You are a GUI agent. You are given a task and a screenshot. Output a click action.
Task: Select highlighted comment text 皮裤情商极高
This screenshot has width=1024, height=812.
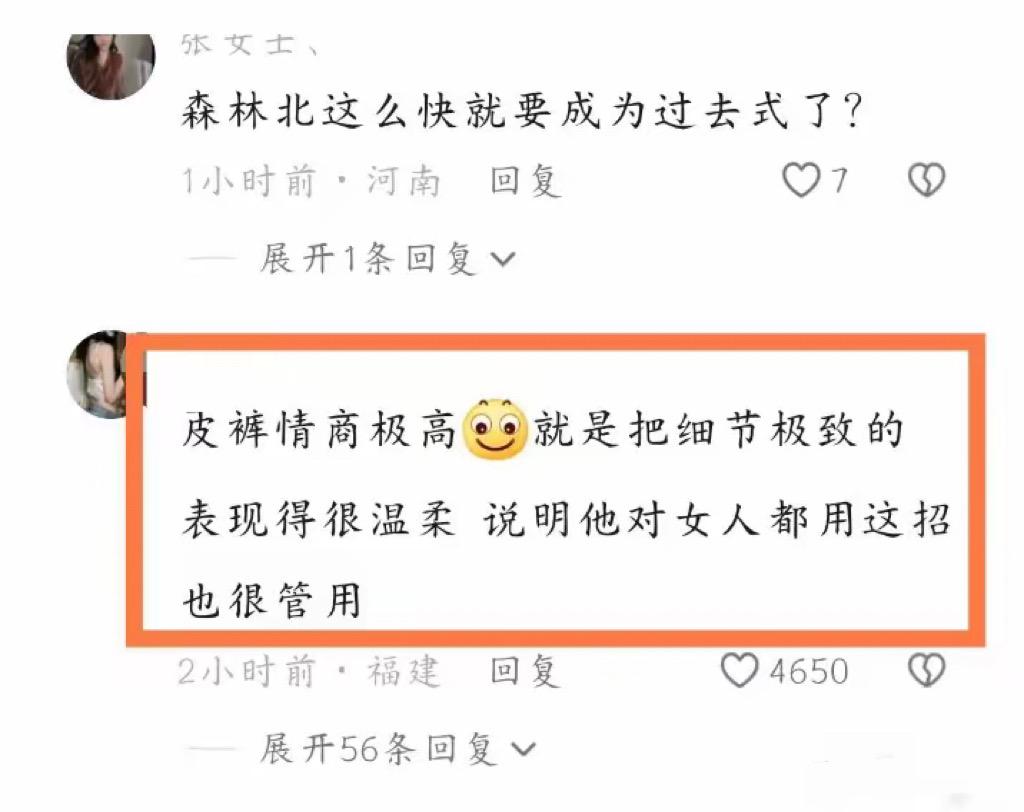pos(318,430)
